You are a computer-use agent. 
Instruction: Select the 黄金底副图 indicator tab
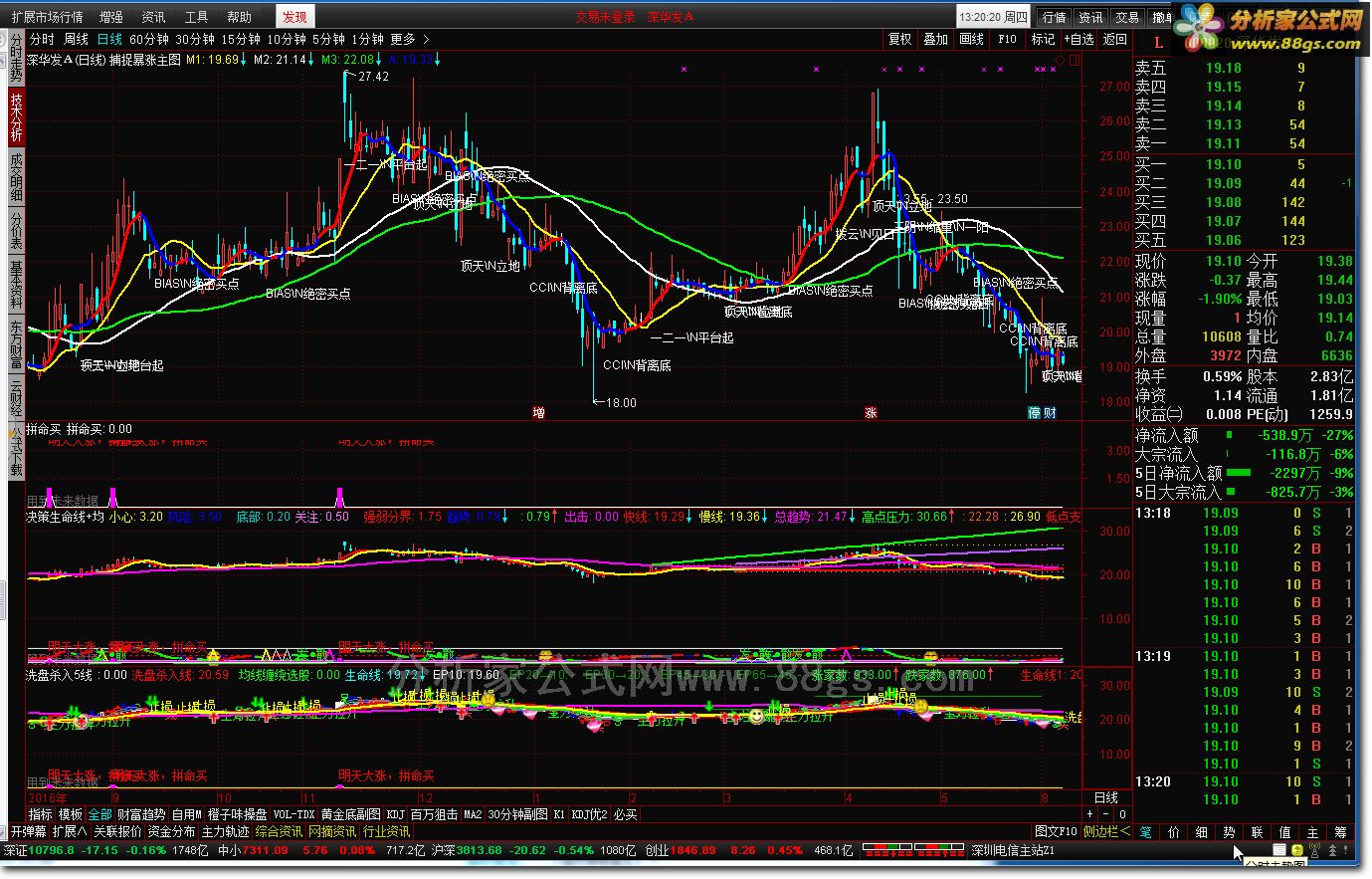click(351, 814)
